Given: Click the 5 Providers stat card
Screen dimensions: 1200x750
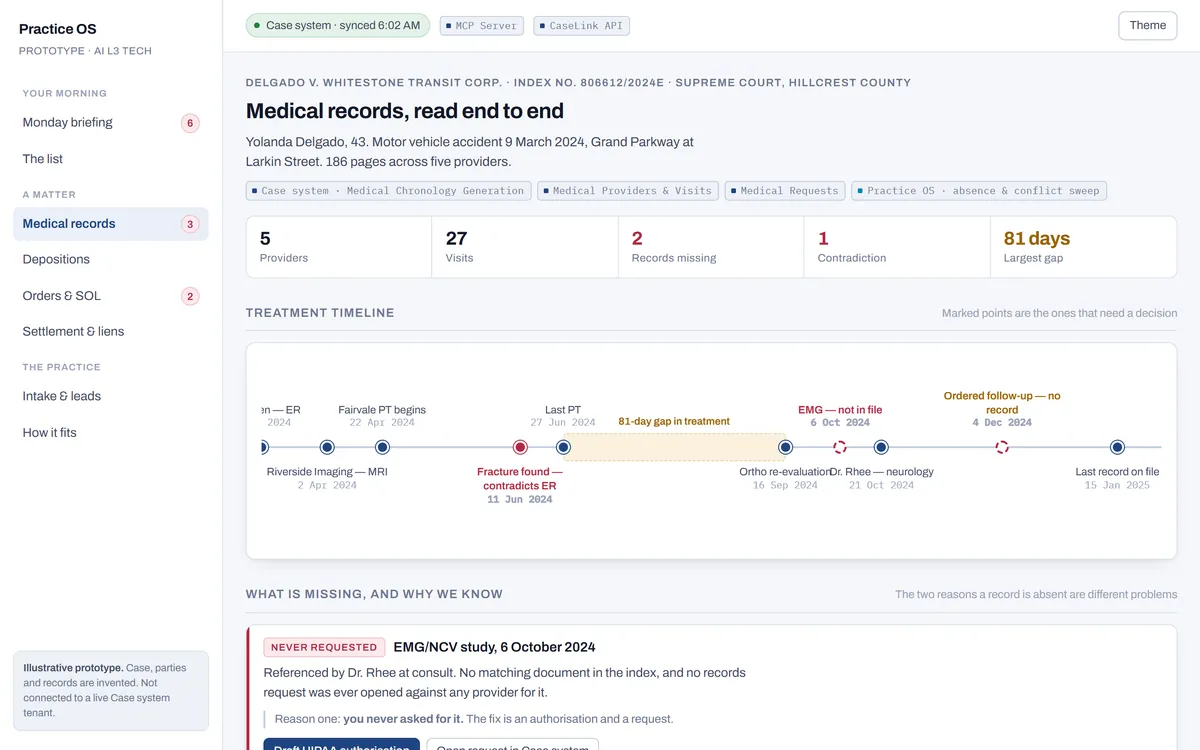Looking at the screenshot, I should tap(339, 247).
